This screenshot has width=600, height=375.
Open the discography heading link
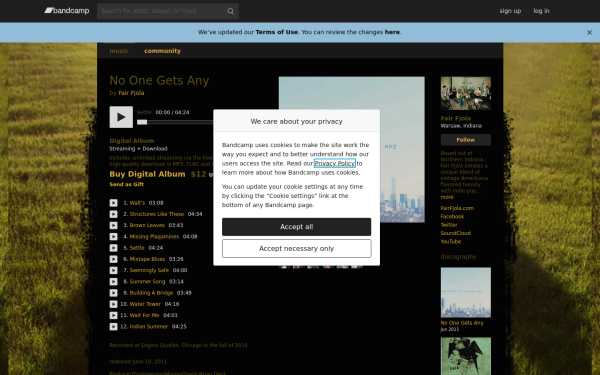click(x=458, y=256)
